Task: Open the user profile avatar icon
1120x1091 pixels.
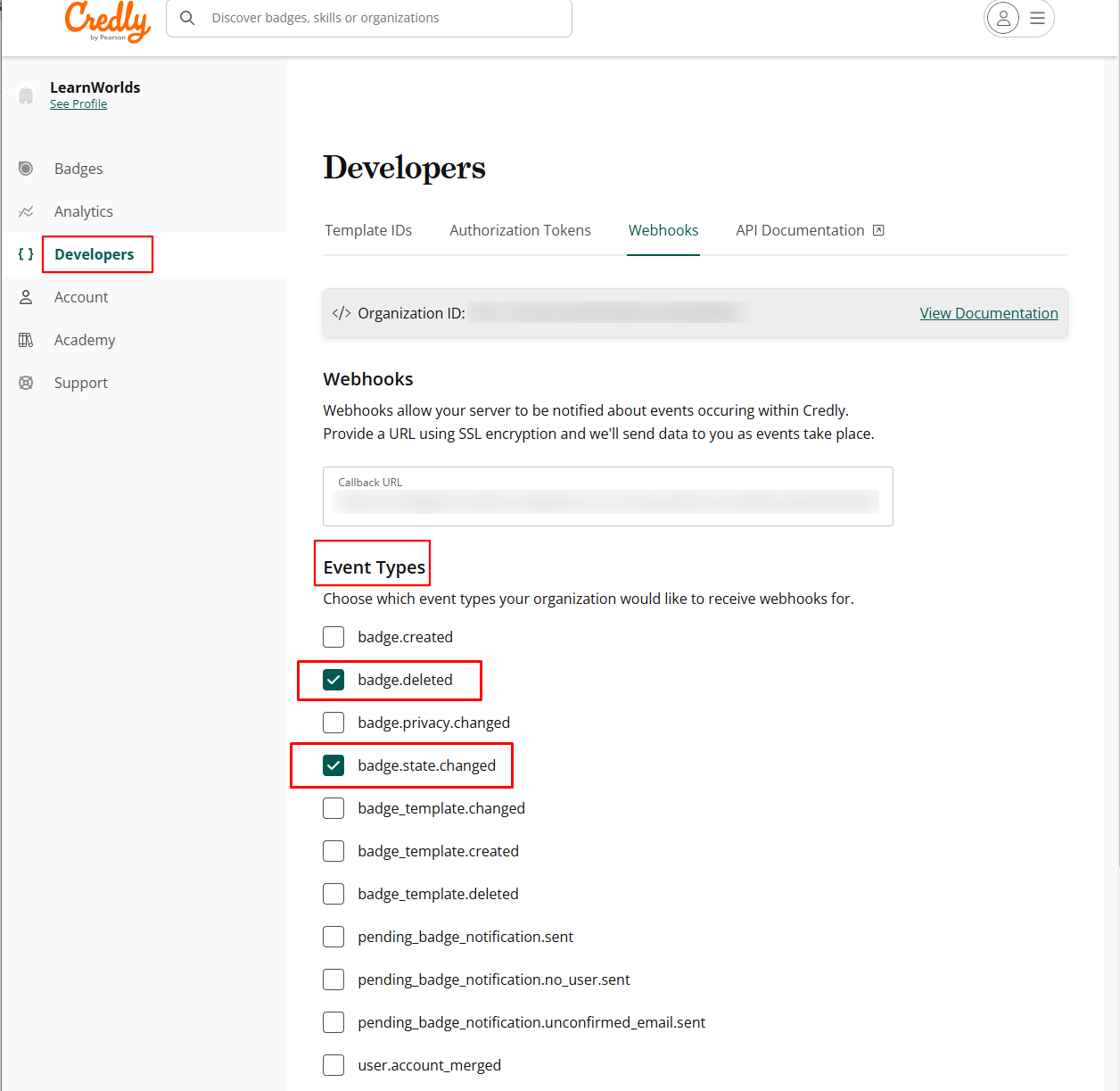Action: 1003,18
